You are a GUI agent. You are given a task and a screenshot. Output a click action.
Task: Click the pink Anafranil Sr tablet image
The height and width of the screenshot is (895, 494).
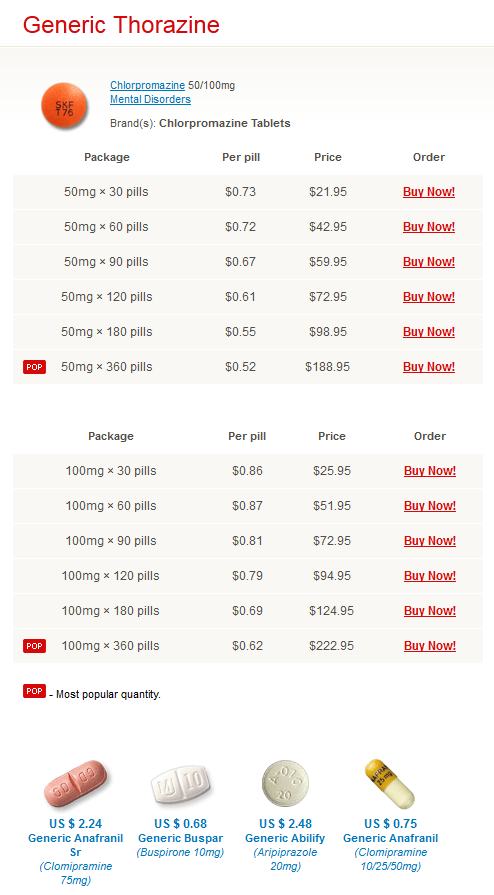(75, 783)
